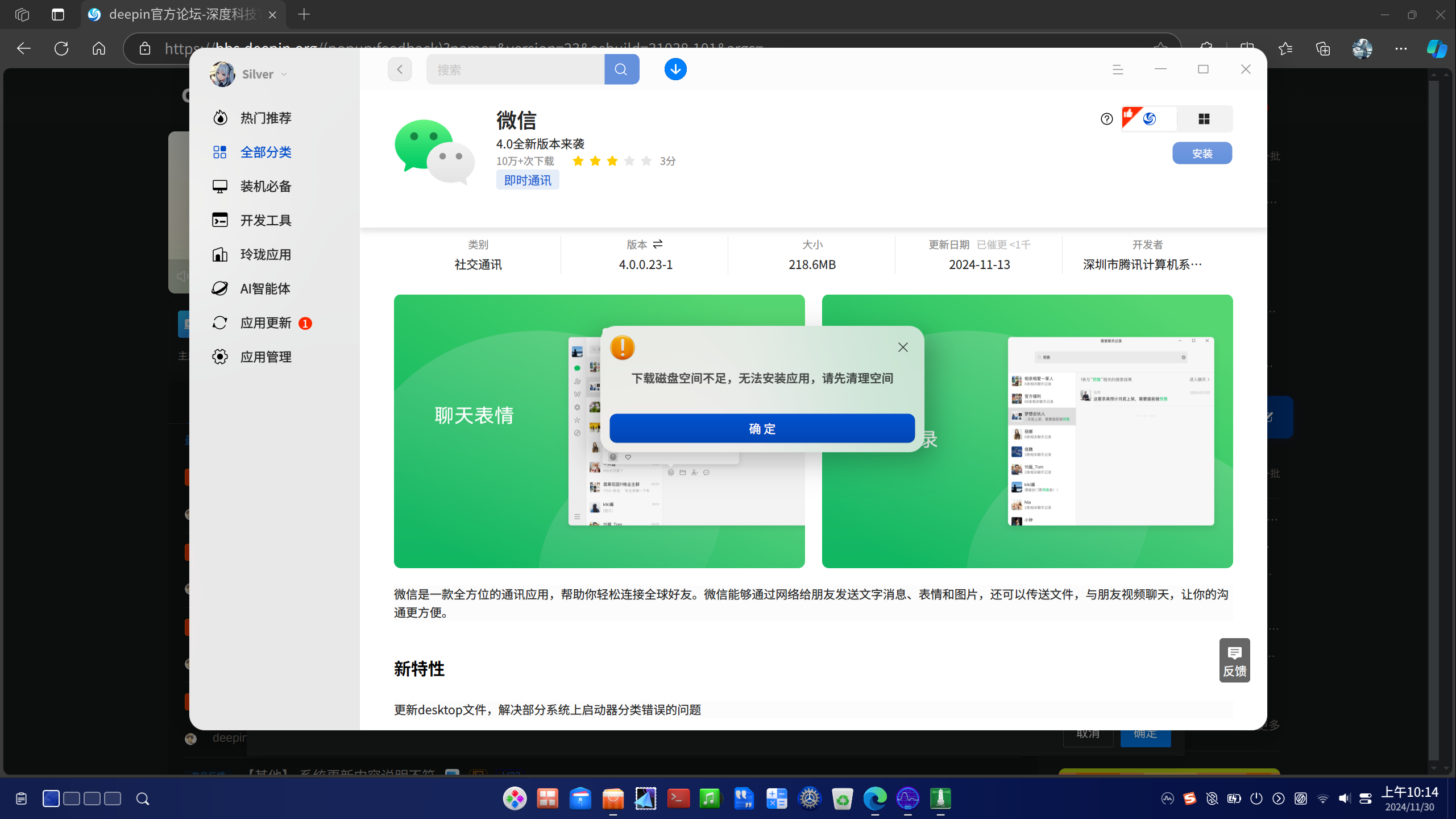Open the chat history search screenshot thumbnail
The image size is (1456, 819).
pos(1027,431)
